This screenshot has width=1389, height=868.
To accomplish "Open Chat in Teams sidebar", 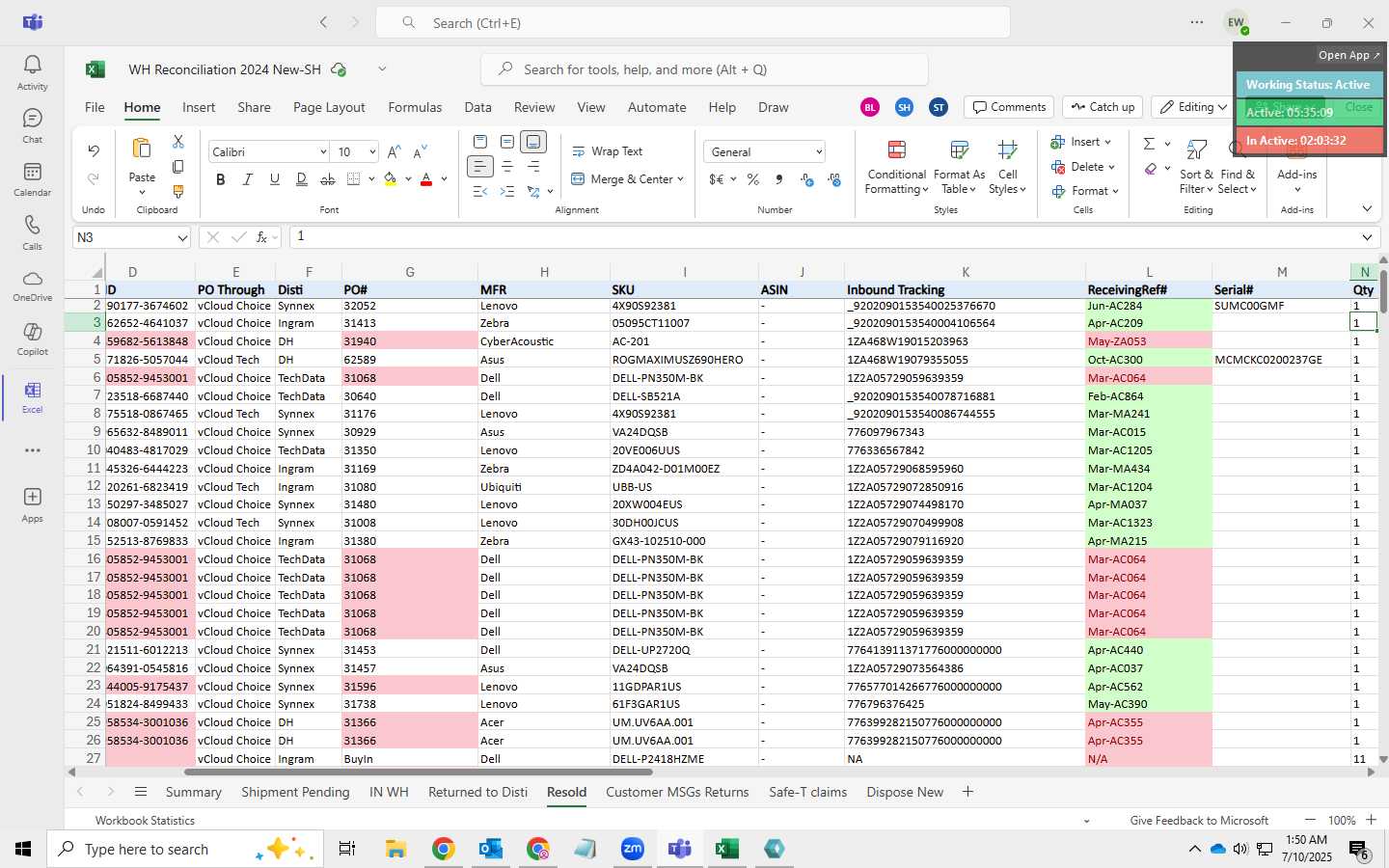I will click(x=32, y=125).
